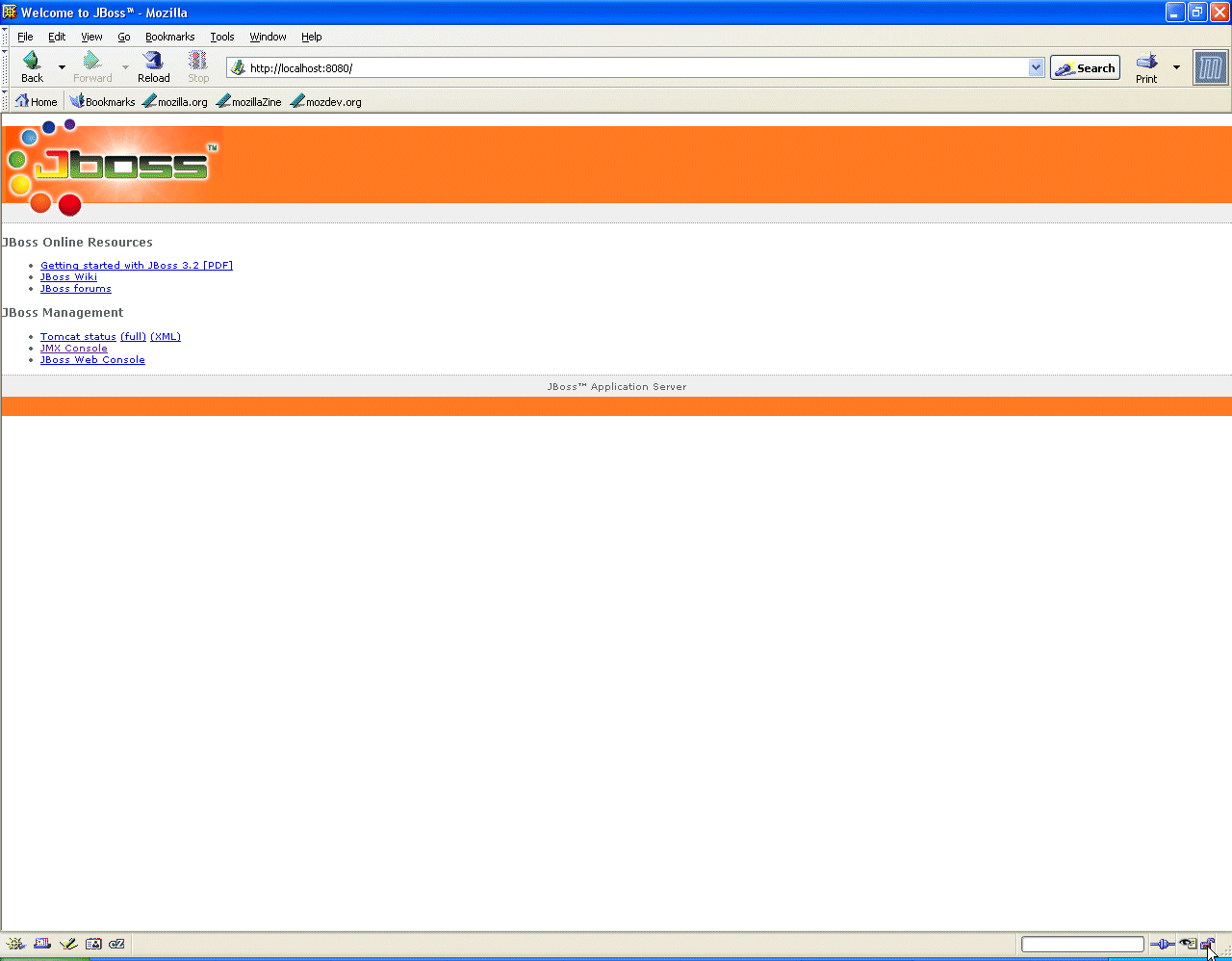Click the cookie/privacy eye status icon

(1189, 944)
